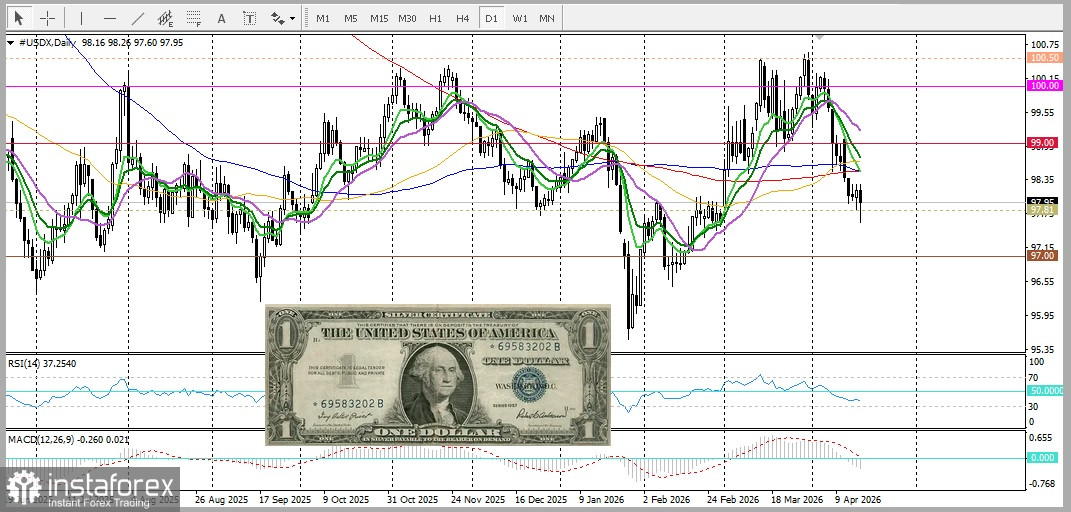
Task: Click the -0.768 MACD scale value
Action: (x=1042, y=483)
